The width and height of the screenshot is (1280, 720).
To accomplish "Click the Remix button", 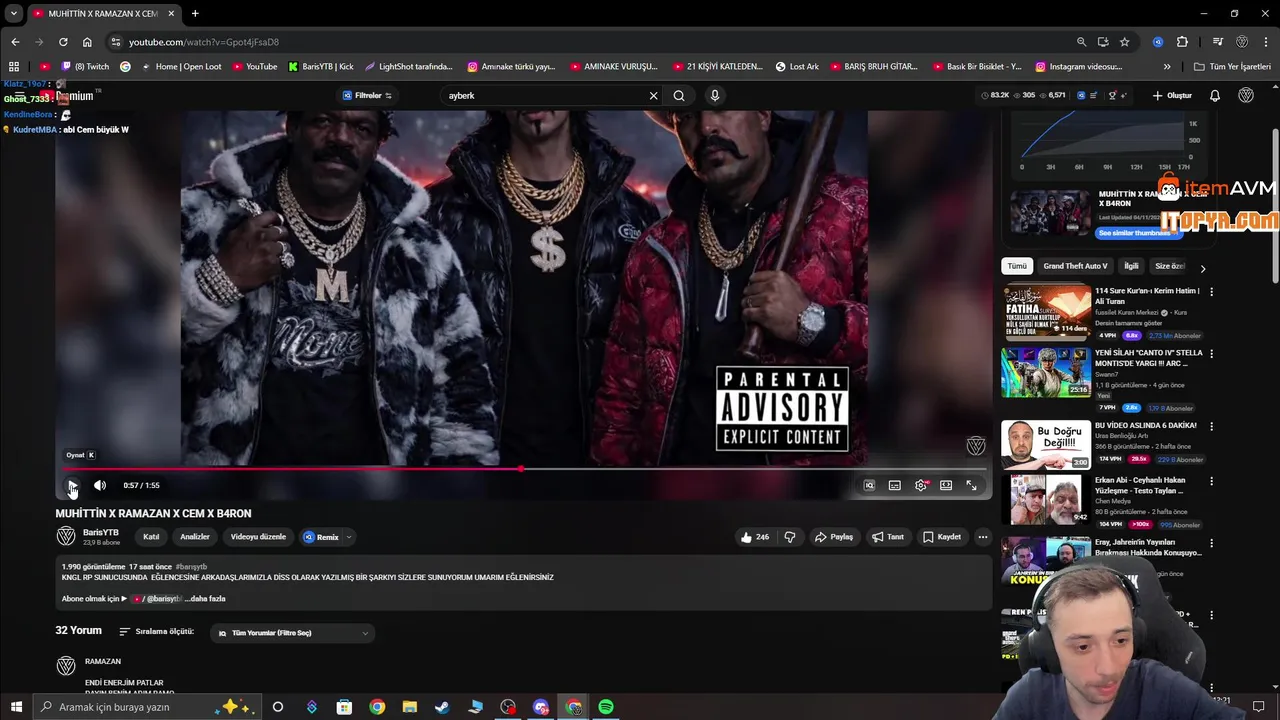I will point(321,537).
